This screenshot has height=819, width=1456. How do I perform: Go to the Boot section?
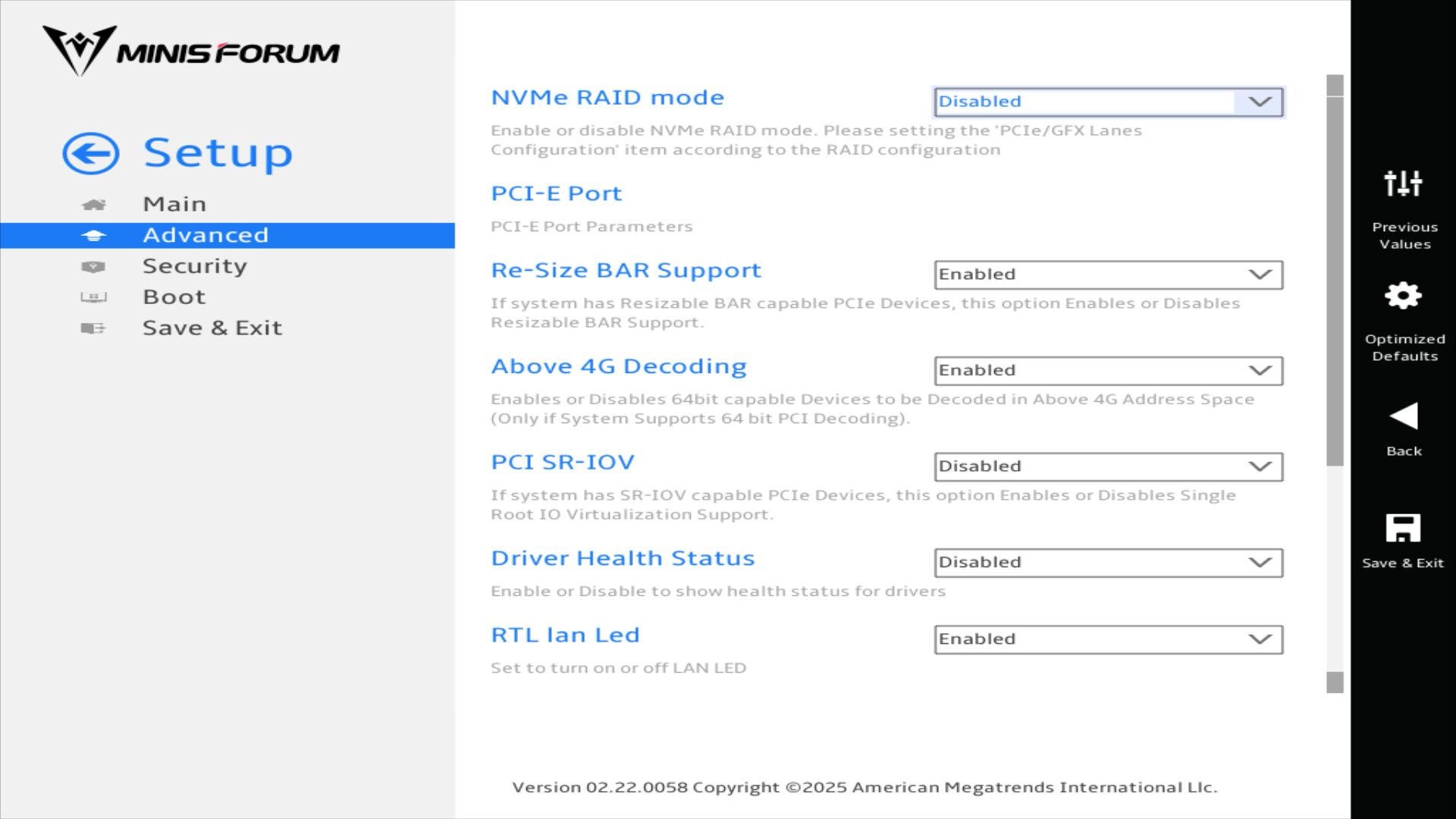[x=174, y=297]
